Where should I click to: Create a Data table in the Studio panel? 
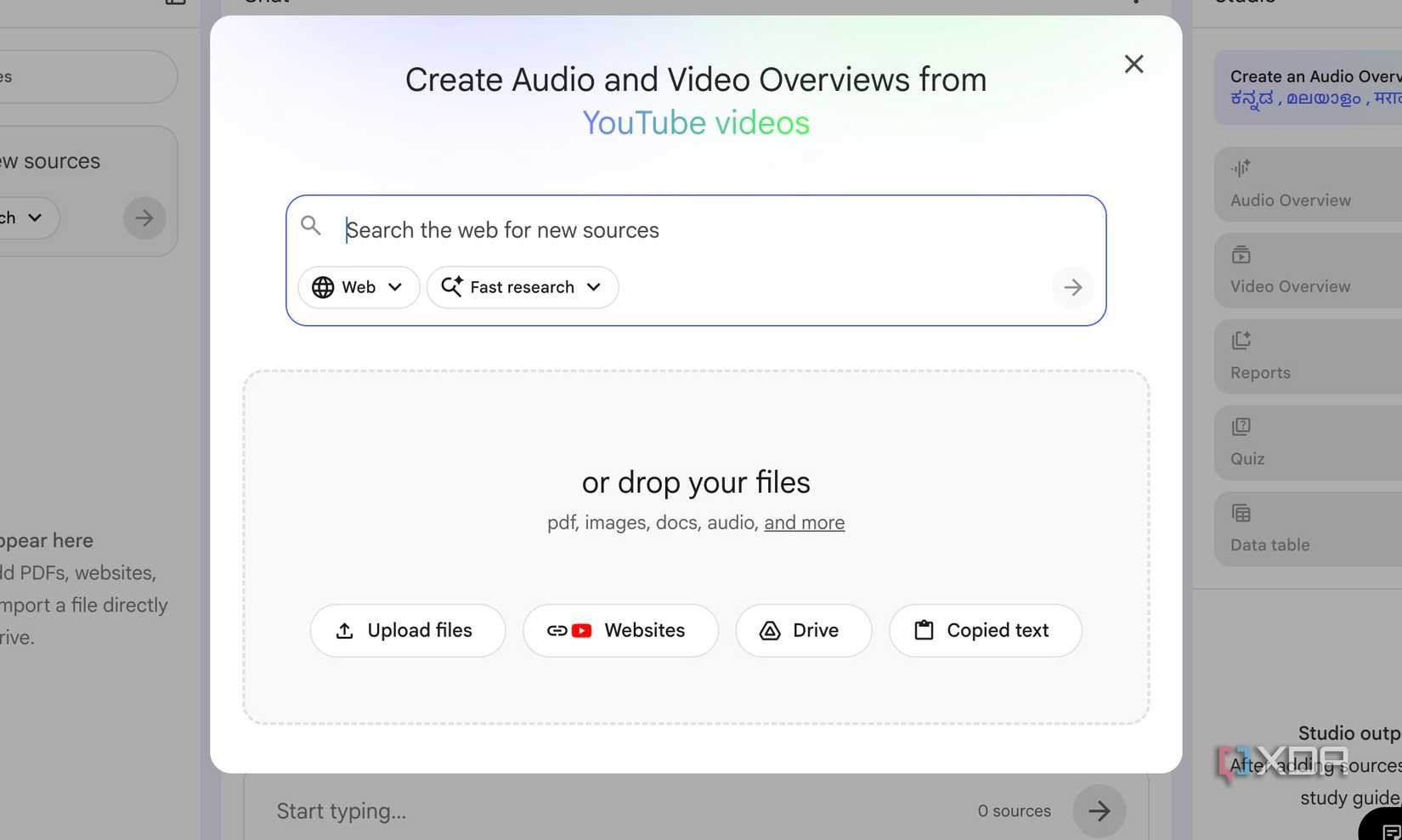pyautogui.click(x=1309, y=529)
